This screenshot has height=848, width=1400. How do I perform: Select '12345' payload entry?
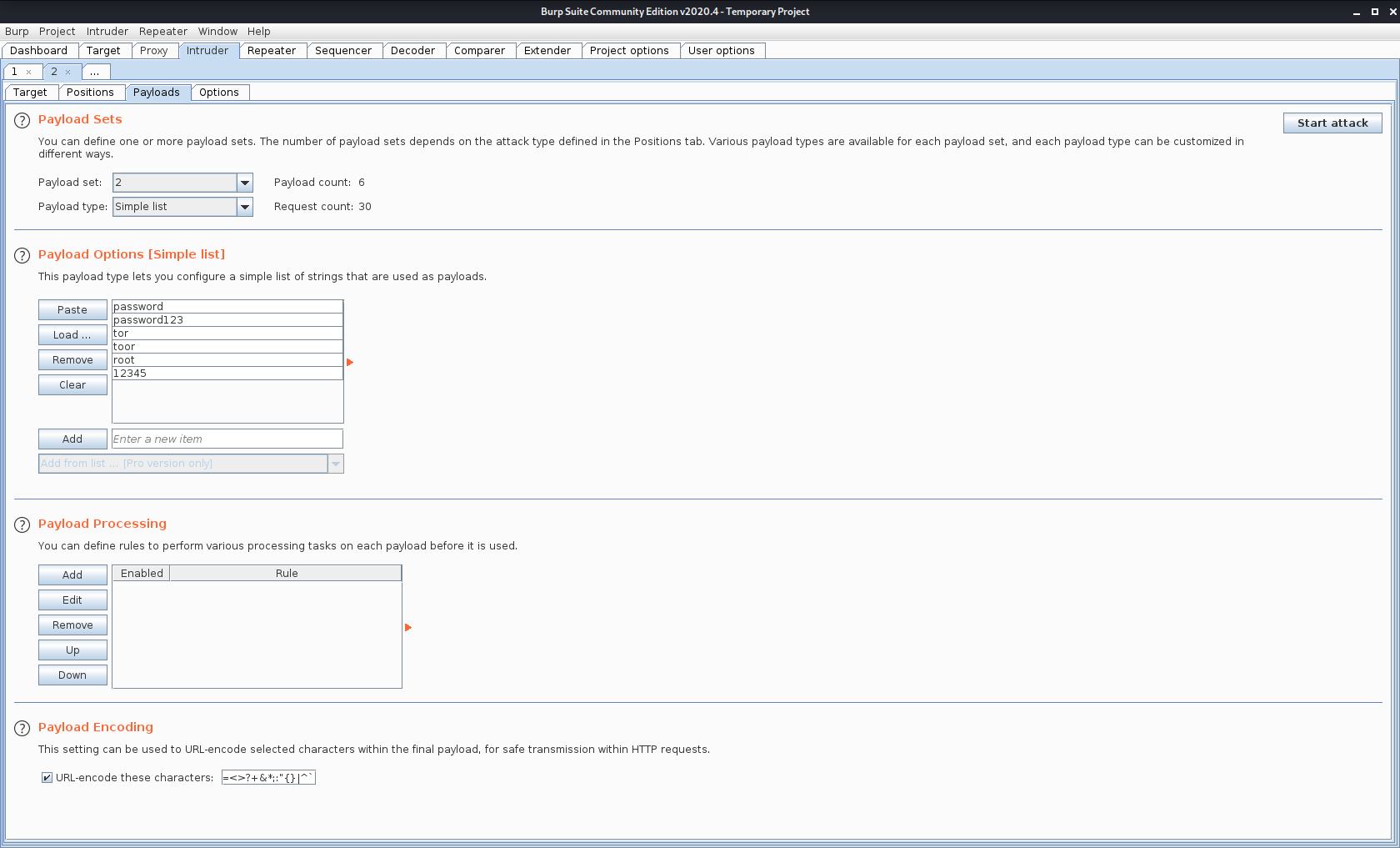click(227, 374)
